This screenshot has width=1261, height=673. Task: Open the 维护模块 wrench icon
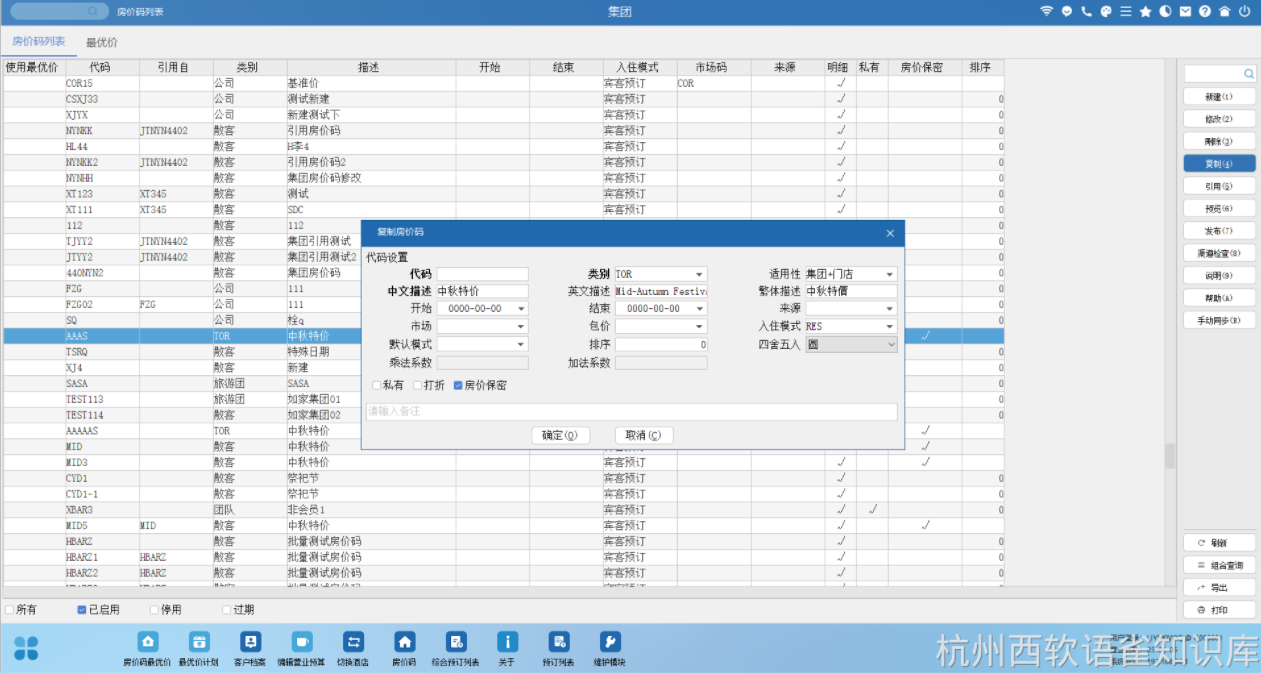click(x=610, y=643)
